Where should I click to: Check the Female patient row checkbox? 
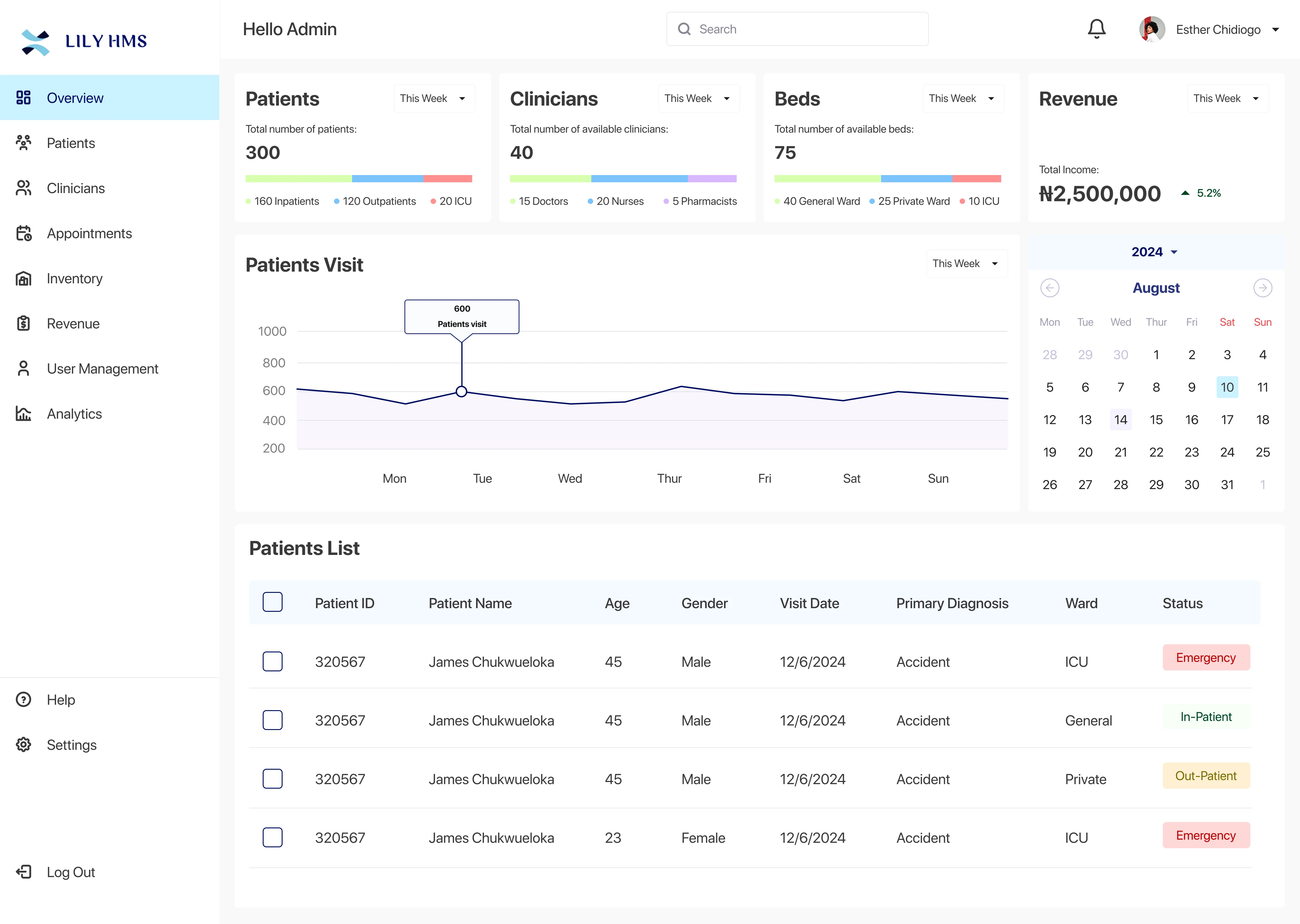(273, 837)
